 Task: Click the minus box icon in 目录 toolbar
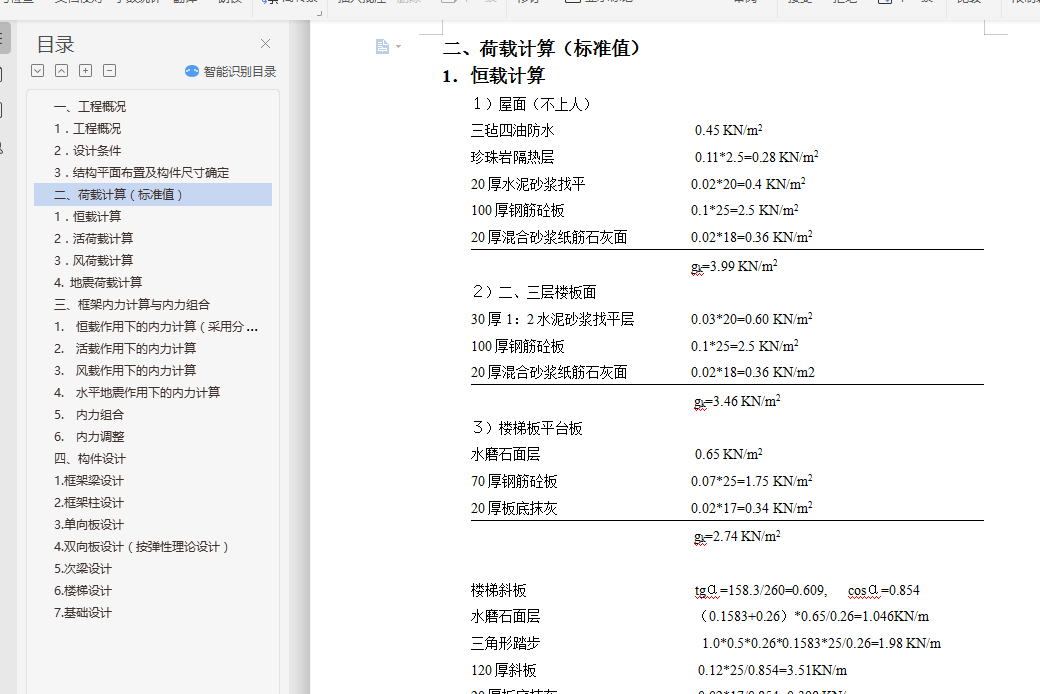coord(110,70)
